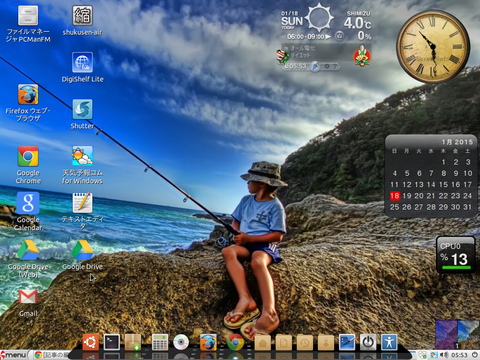Click the analog clock widget
Image resolution: width=480 pixels, height=360 pixels.
[x=433, y=47]
